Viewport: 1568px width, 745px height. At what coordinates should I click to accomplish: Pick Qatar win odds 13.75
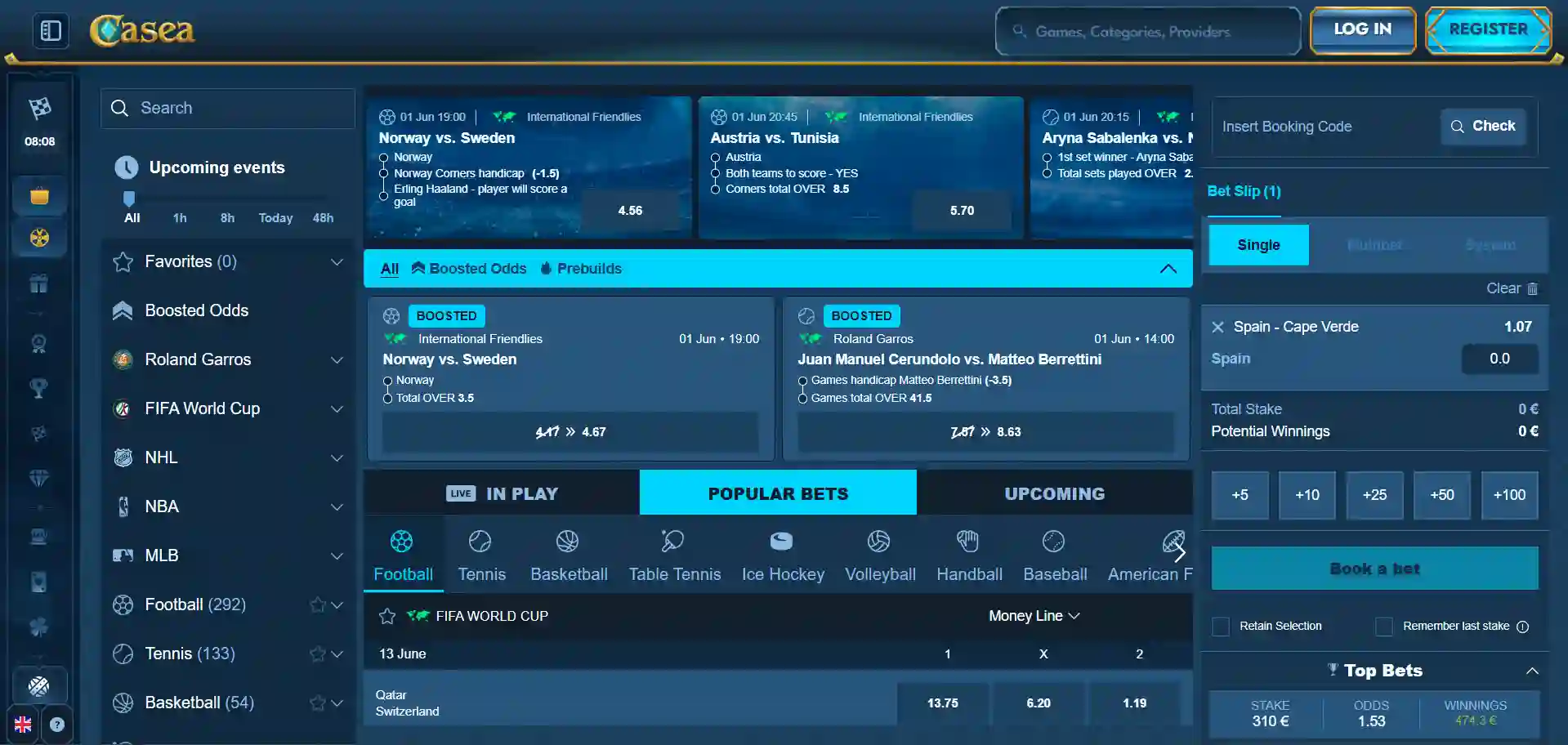coord(942,703)
